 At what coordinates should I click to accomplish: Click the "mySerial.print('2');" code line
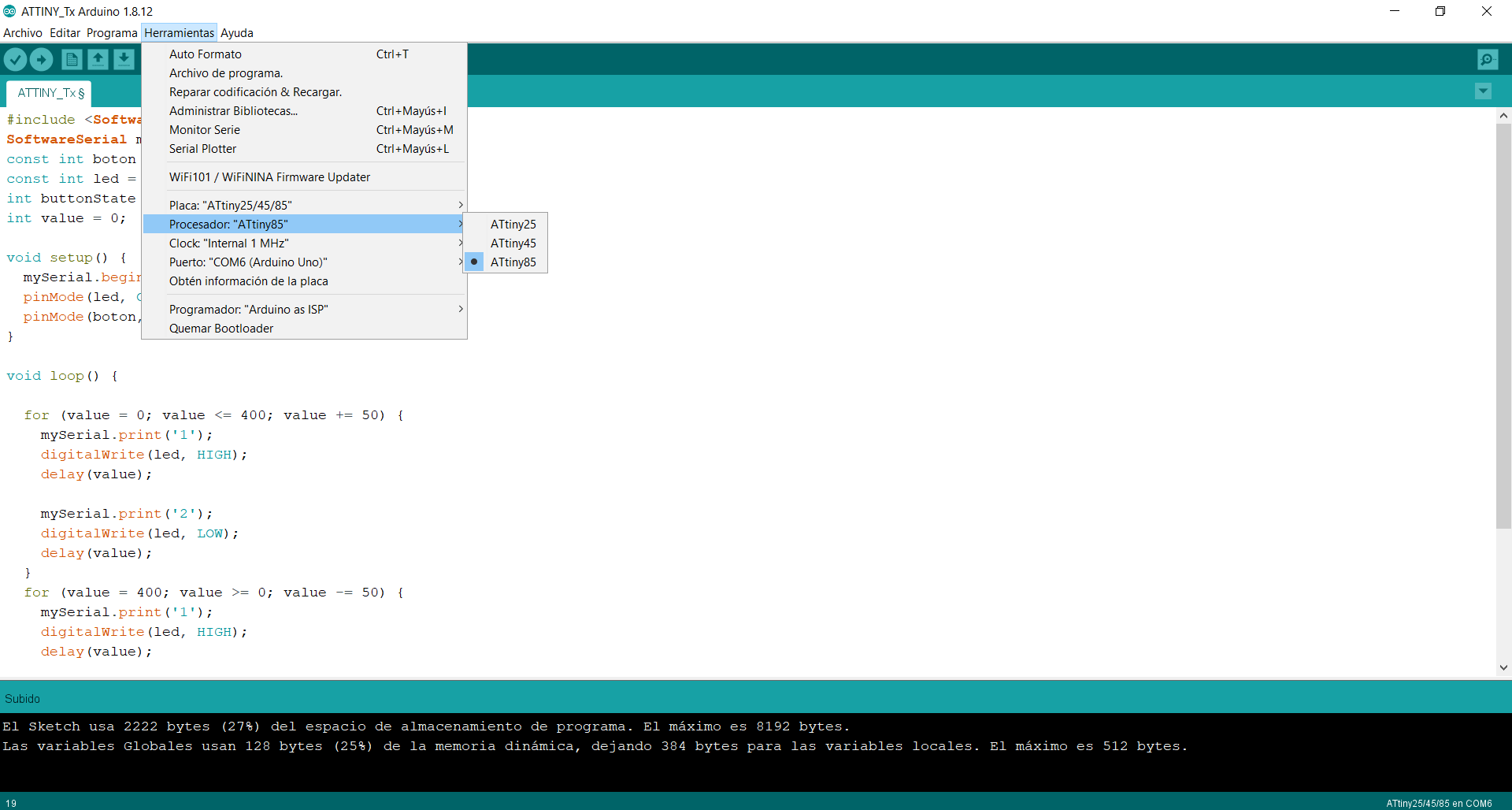[127, 514]
